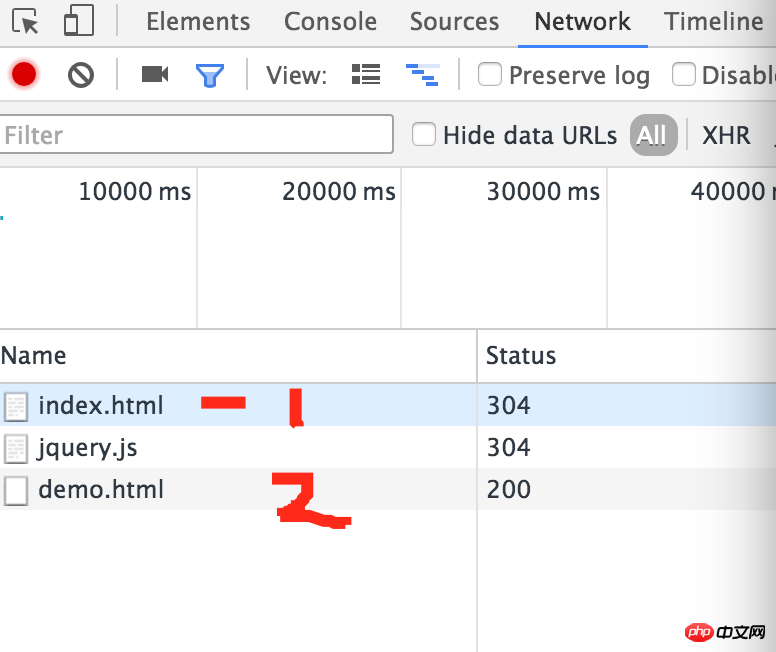The height and width of the screenshot is (652, 776).
Task: Check the Disable cache checkbox
Action: coord(684,74)
